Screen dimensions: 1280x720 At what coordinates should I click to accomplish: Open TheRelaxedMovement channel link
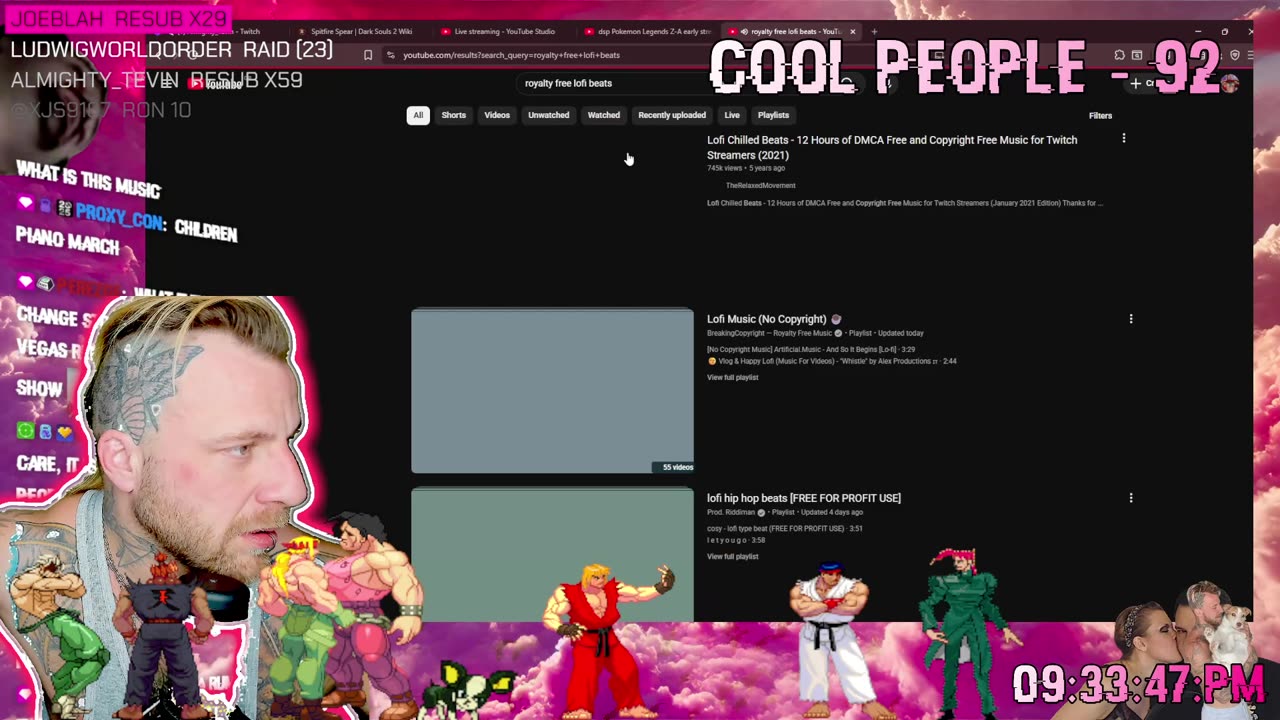[760, 185]
